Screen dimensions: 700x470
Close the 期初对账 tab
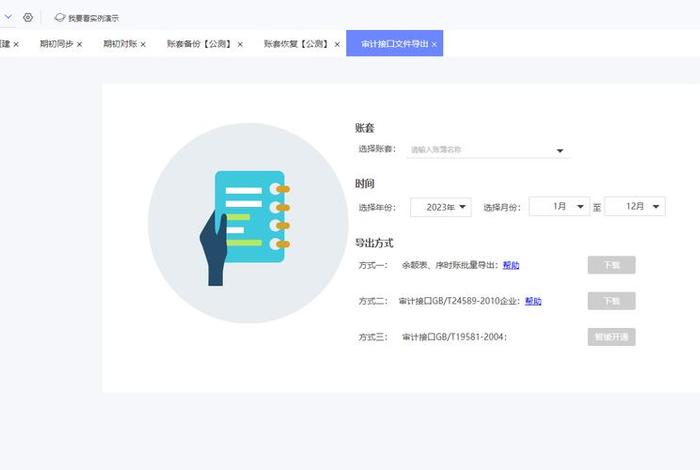click(143, 44)
